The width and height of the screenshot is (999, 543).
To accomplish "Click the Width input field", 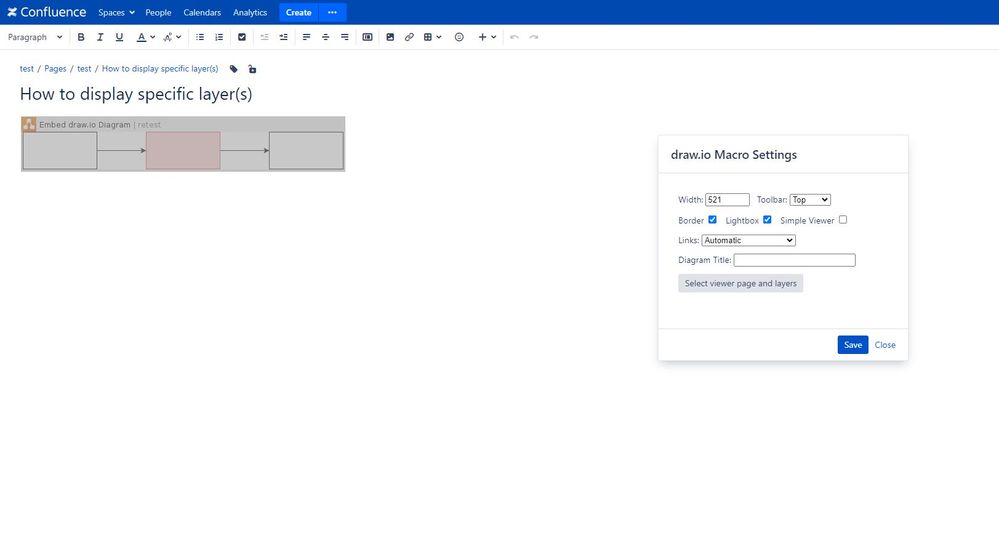I will pyautogui.click(x=727, y=199).
